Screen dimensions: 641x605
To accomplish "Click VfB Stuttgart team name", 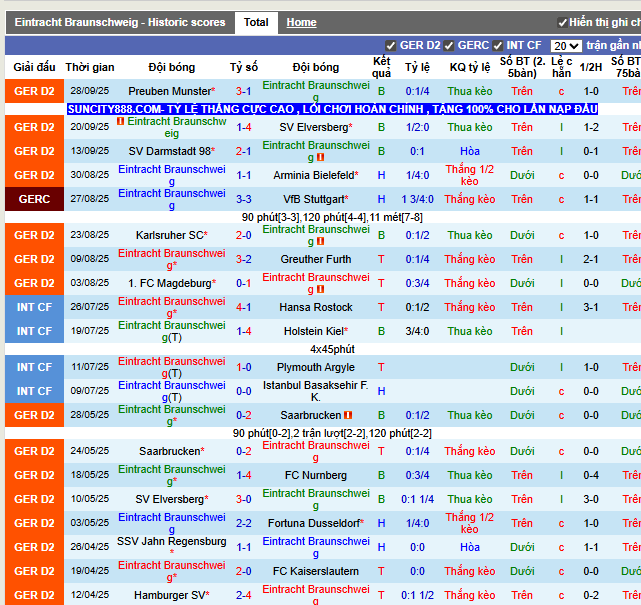I will pyautogui.click(x=316, y=199).
